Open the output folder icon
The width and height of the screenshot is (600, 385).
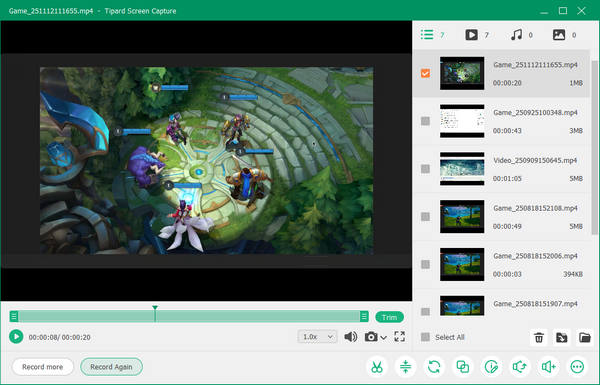click(x=585, y=338)
